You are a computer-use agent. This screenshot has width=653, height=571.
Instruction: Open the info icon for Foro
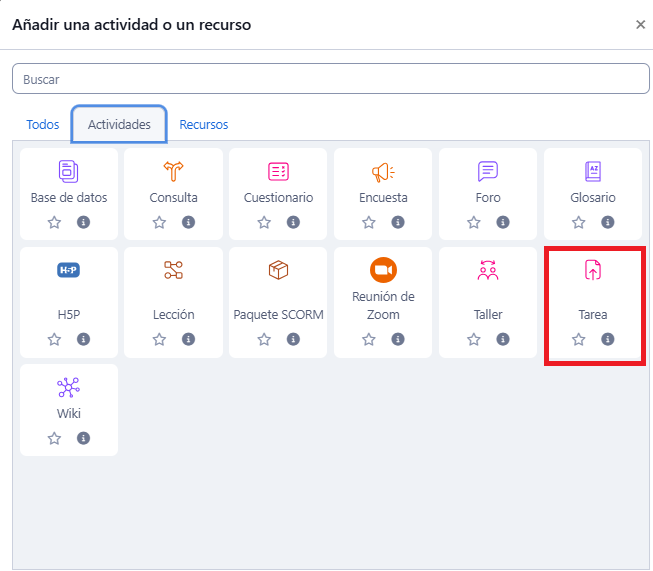(x=503, y=222)
